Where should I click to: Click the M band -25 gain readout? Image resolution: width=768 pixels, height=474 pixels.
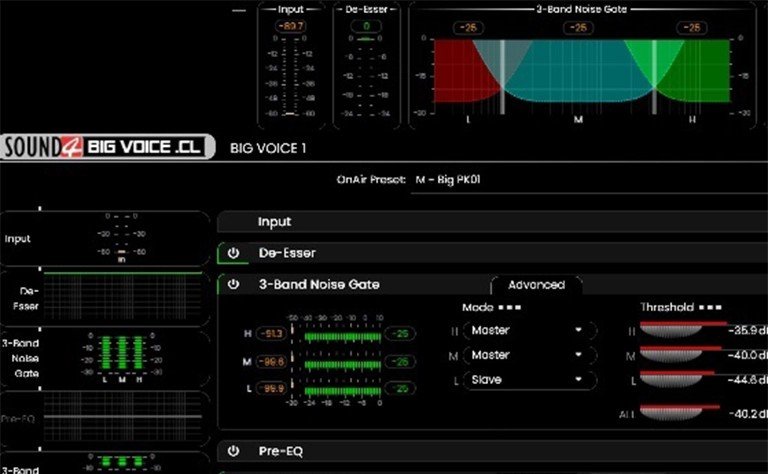tap(400, 362)
